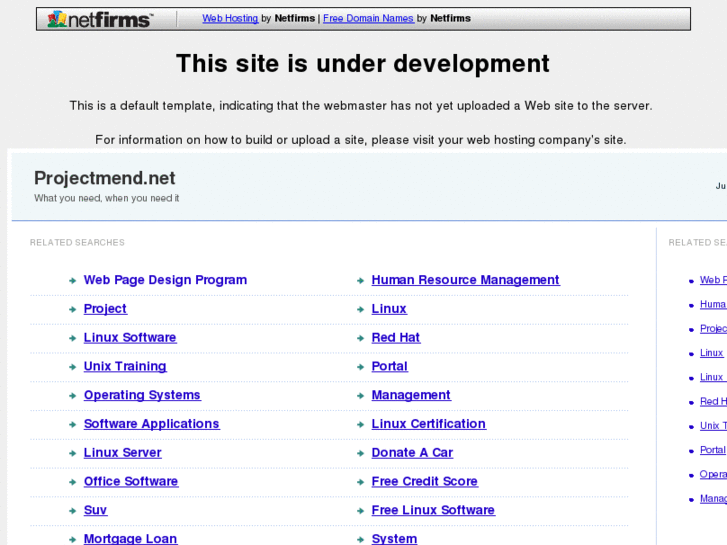
Task: Open Web Page Design Program search
Action: coord(165,280)
